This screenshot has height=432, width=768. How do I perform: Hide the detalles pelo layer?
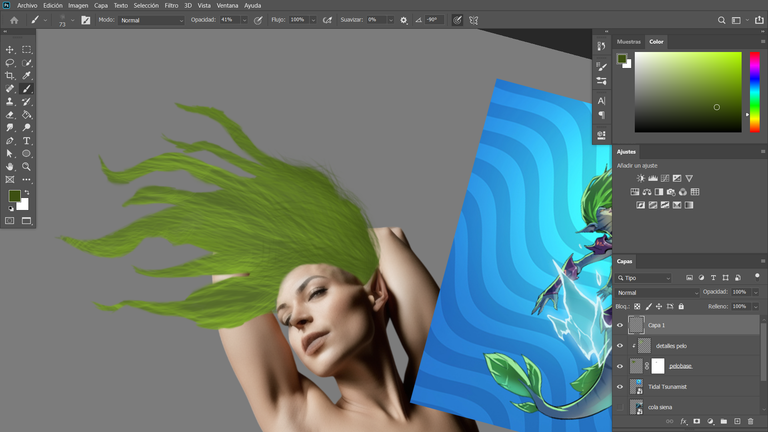(x=620, y=346)
